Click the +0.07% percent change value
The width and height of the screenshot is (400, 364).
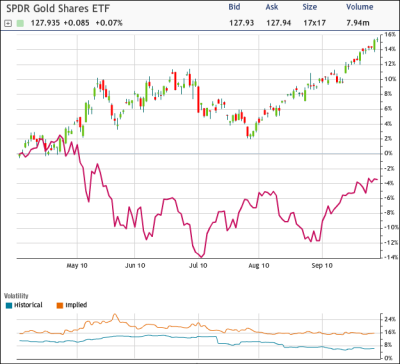(109, 23)
